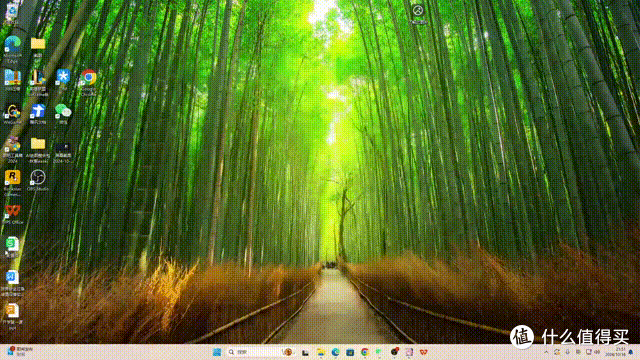Open the green app icon on taskbar
This screenshot has width=640, height=360.
pos(379,352)
